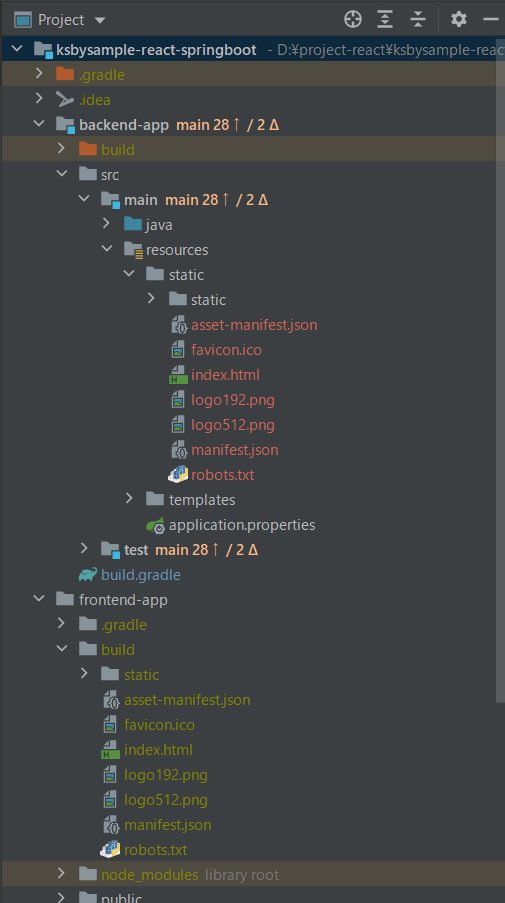This screenshot has width=505, height=903.
Task: Select the red logo512.png file
Action: (x=233, y=425)
